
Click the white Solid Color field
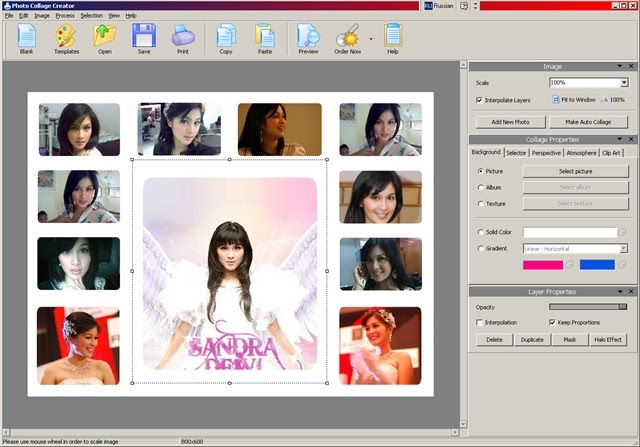pyautogui.click(x=570, y=232)
